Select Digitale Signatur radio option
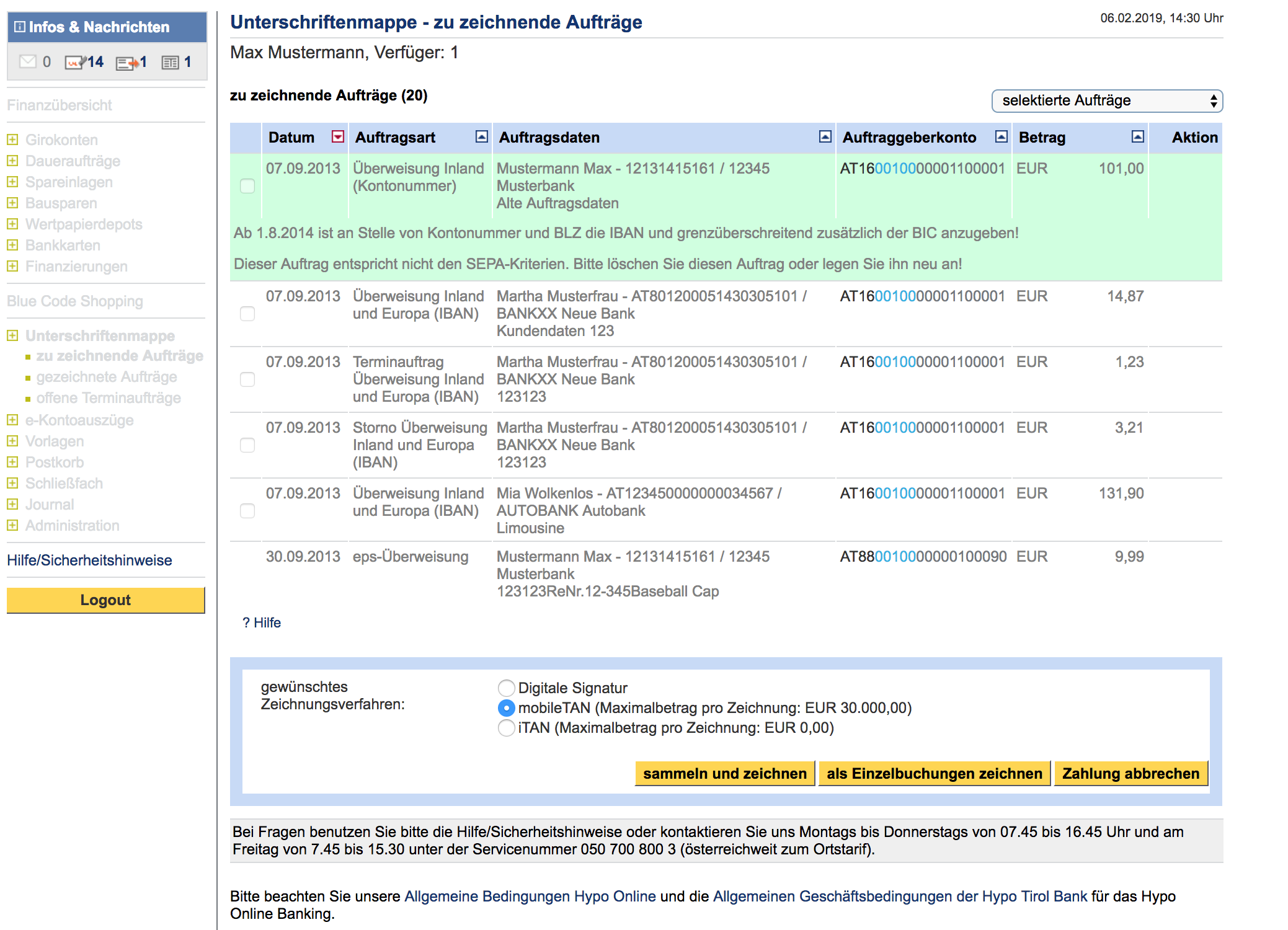The height and width of the screenshot is (930, 1288). click(x=506, y=688)
